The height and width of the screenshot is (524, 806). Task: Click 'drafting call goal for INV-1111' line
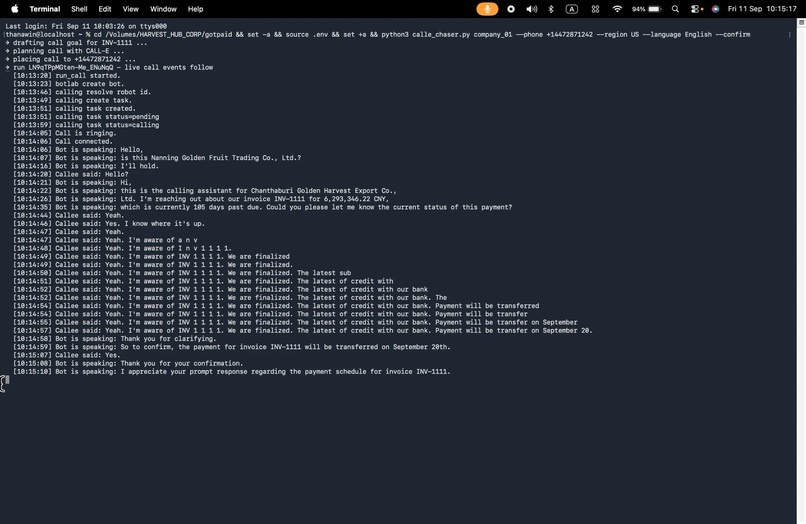pyautogui.click(x=76, y=43)
